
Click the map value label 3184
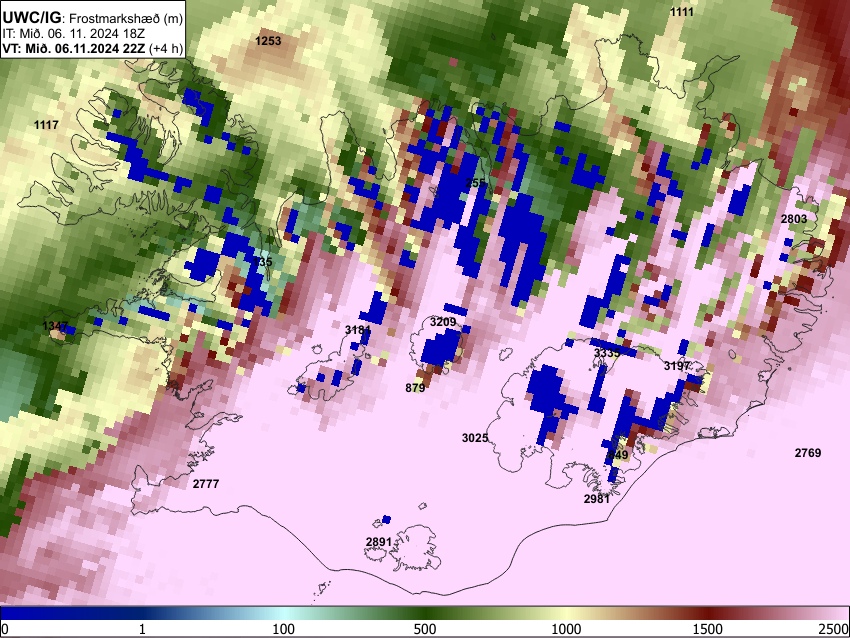point(358,330)
